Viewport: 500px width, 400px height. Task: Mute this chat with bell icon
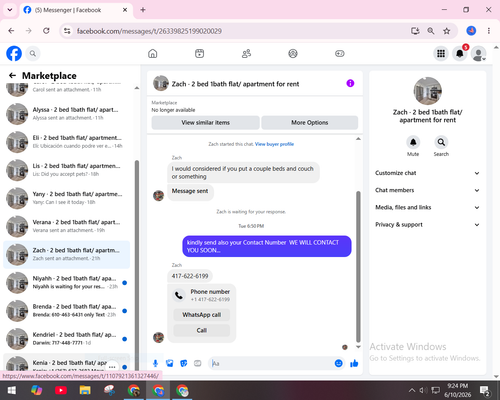tap(413, 143)
